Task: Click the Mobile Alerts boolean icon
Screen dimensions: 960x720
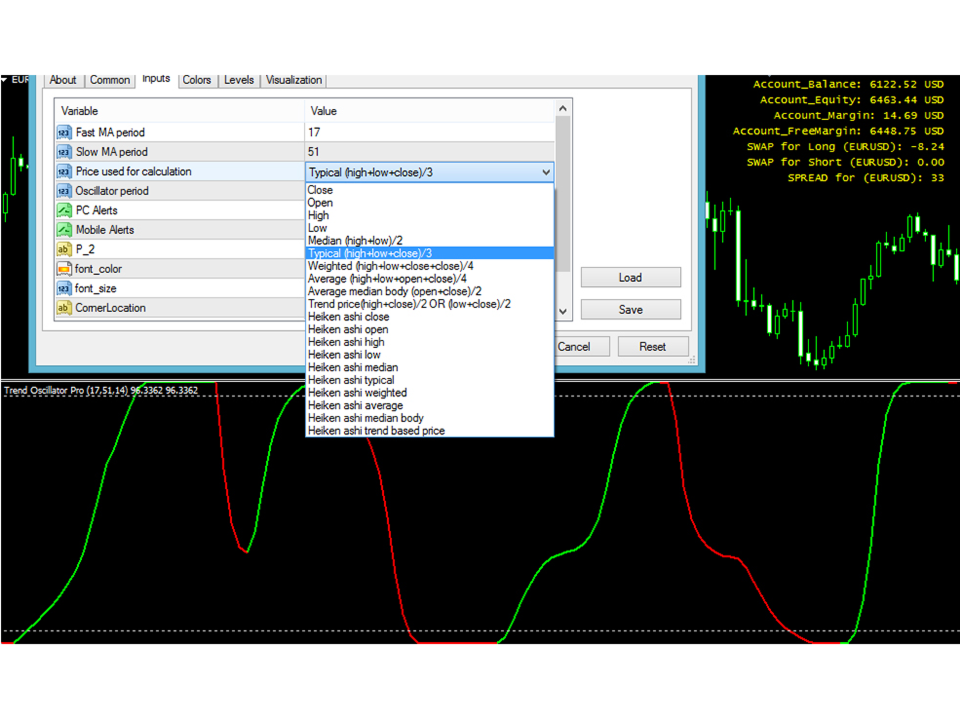Action: (x=64, y=230)
